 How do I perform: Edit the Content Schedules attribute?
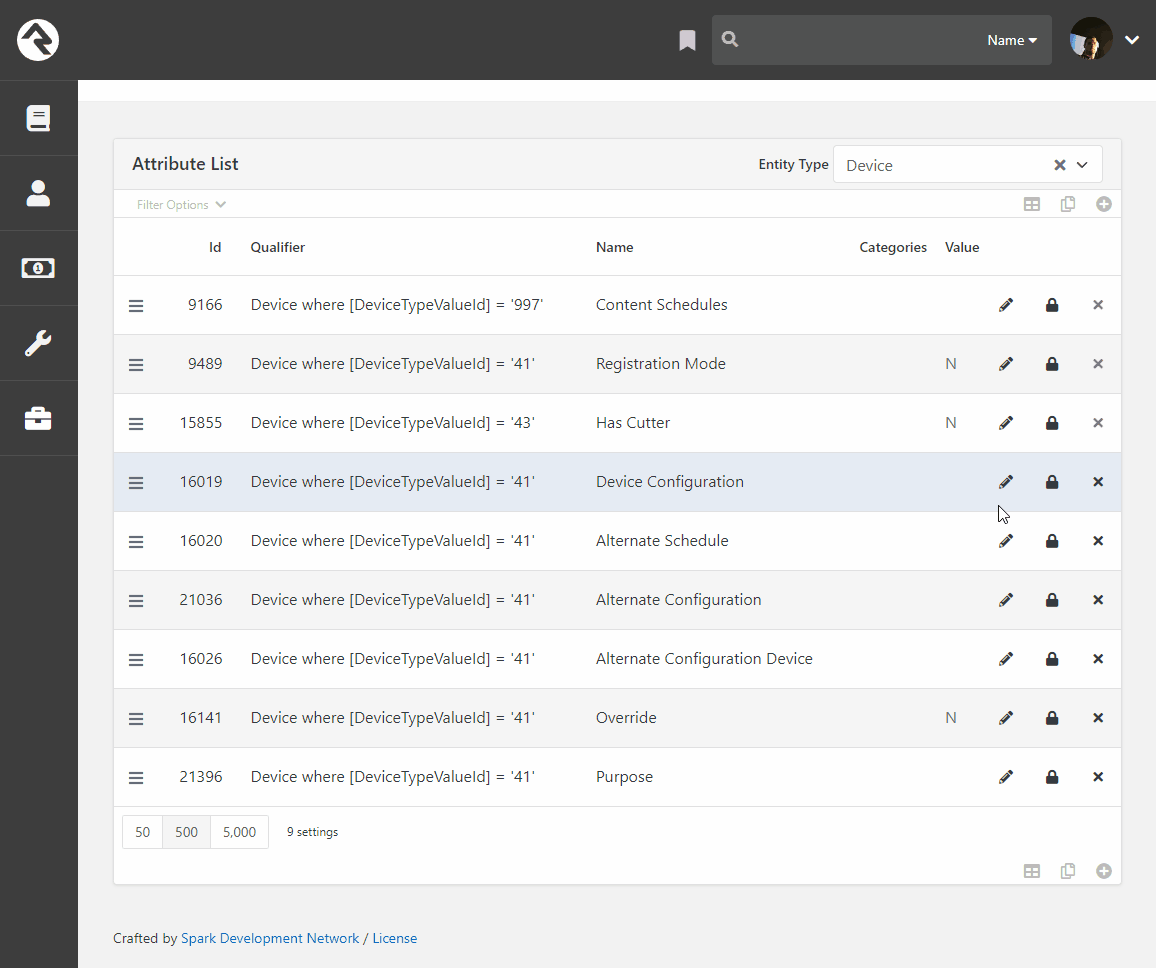[1006, 304]
